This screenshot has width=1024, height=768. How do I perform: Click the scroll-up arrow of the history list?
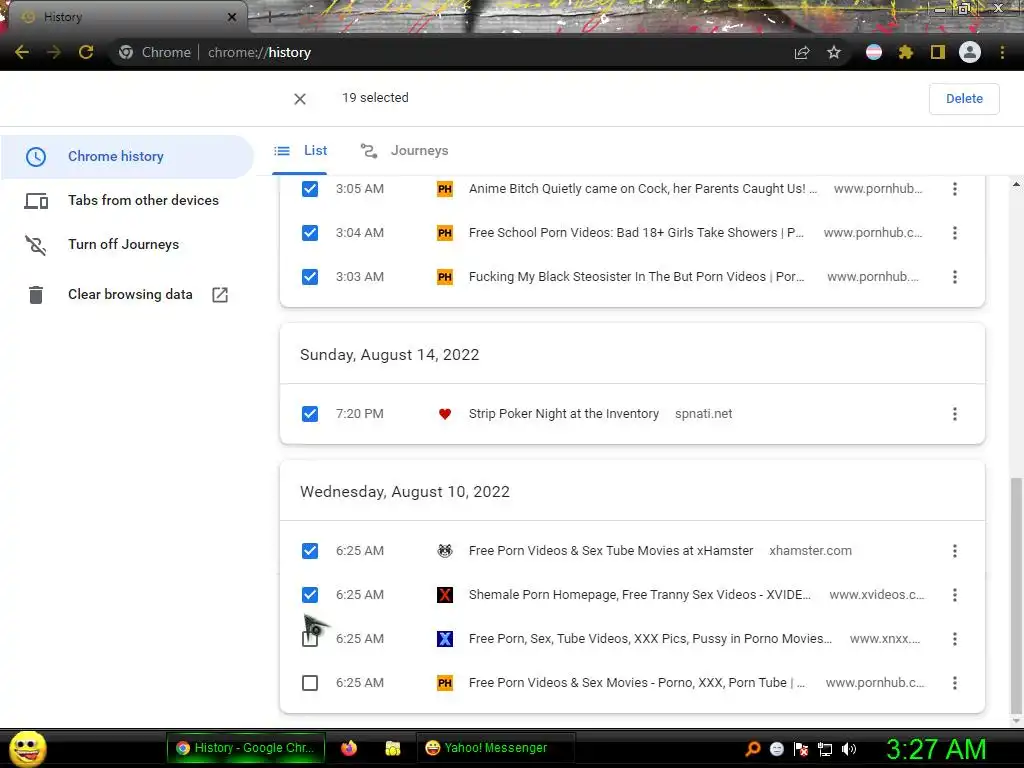click(x=1016, y=185)
